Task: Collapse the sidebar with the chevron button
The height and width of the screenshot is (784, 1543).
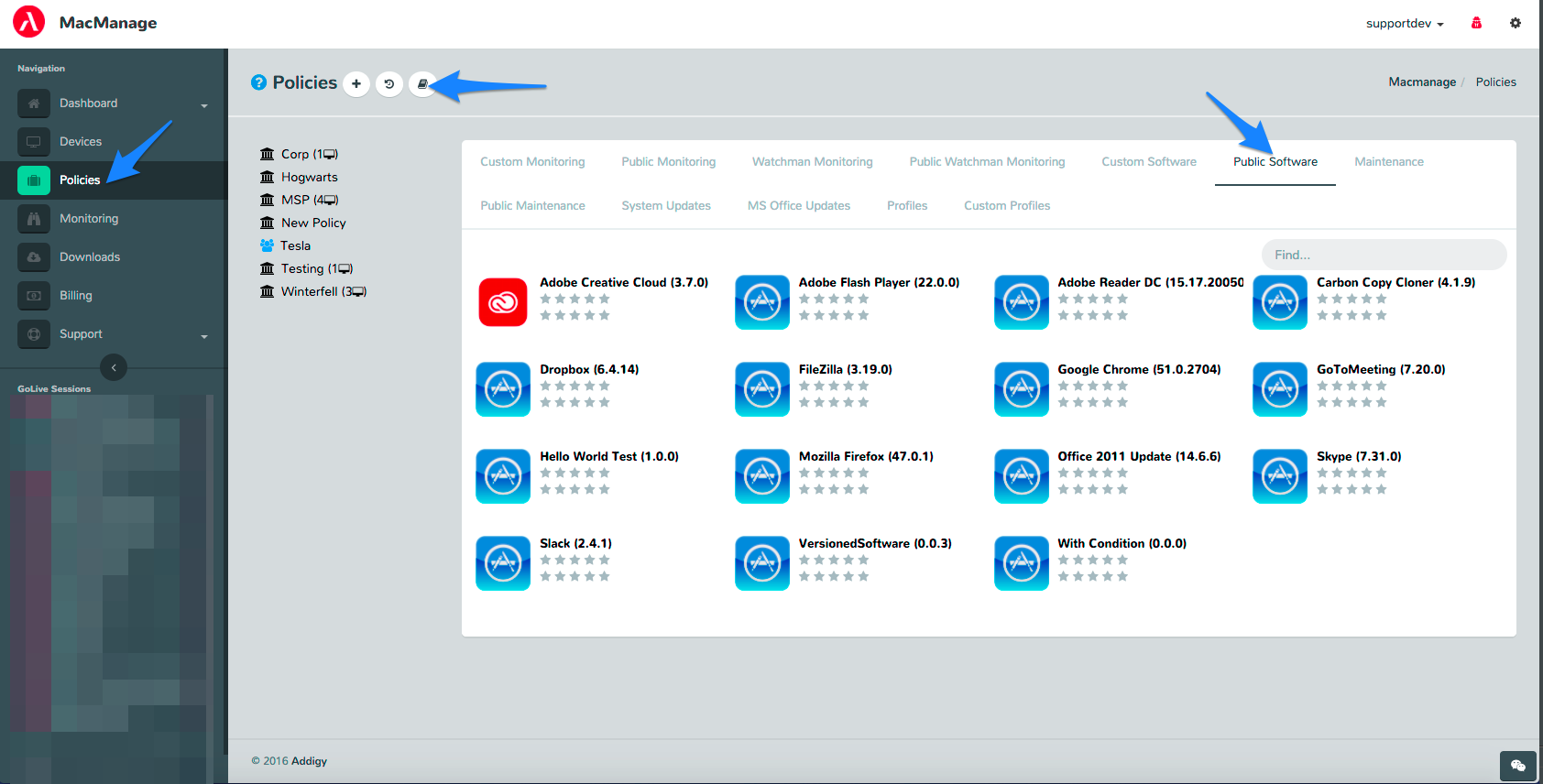Action: (114, 367)
